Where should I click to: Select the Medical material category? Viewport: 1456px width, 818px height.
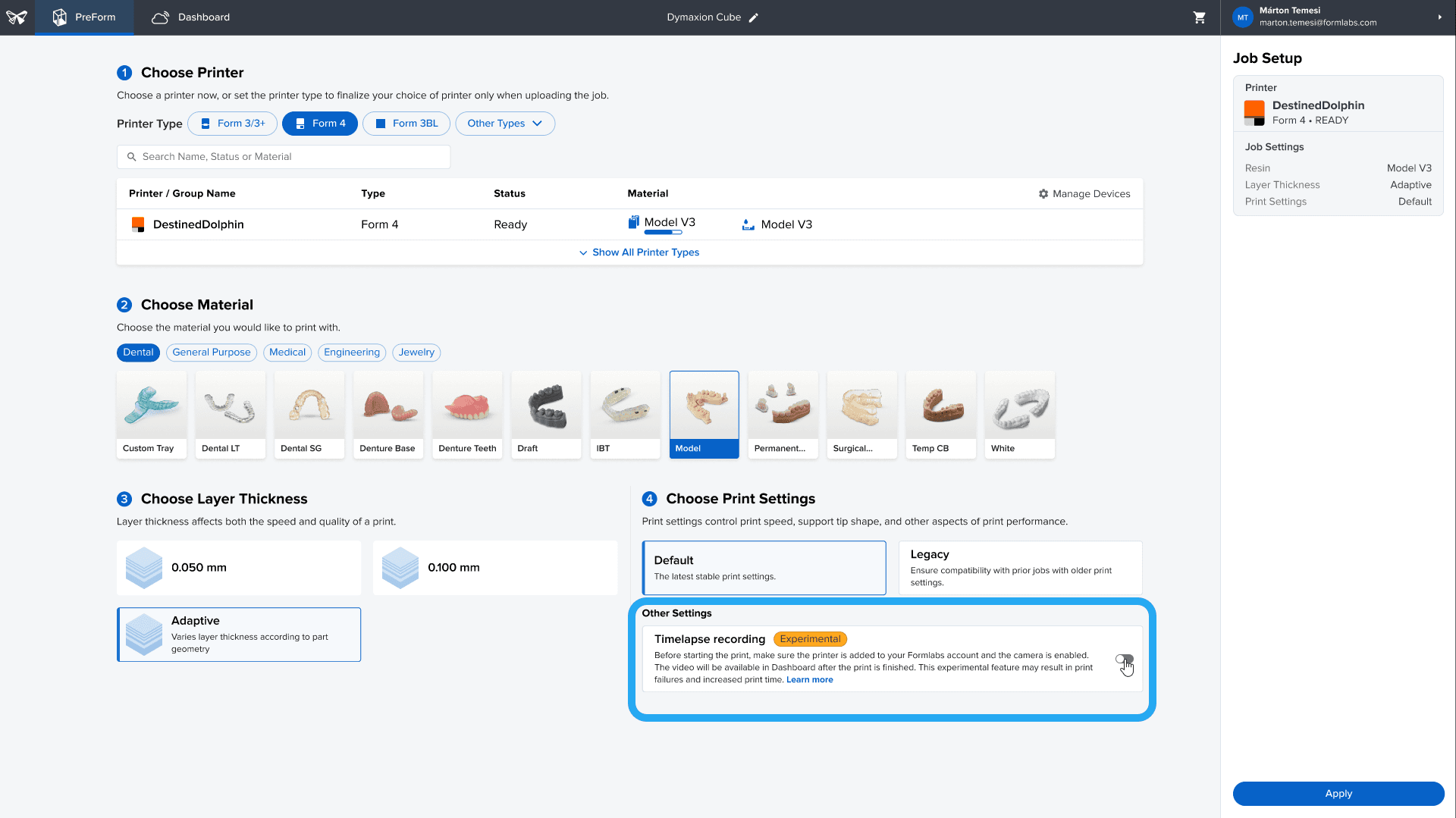click(287, 353)
